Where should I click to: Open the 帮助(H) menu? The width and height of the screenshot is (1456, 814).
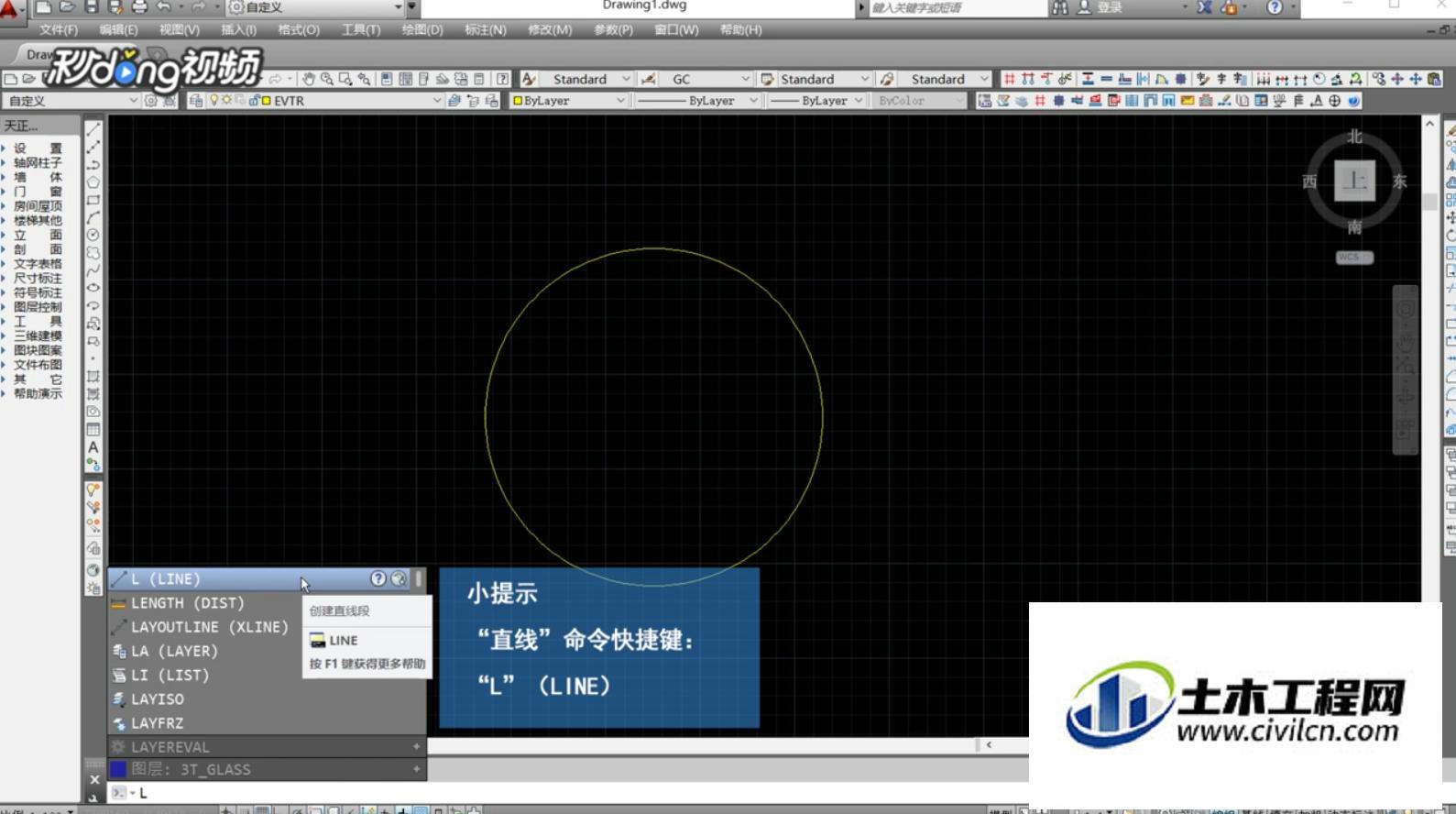[740, 29]
